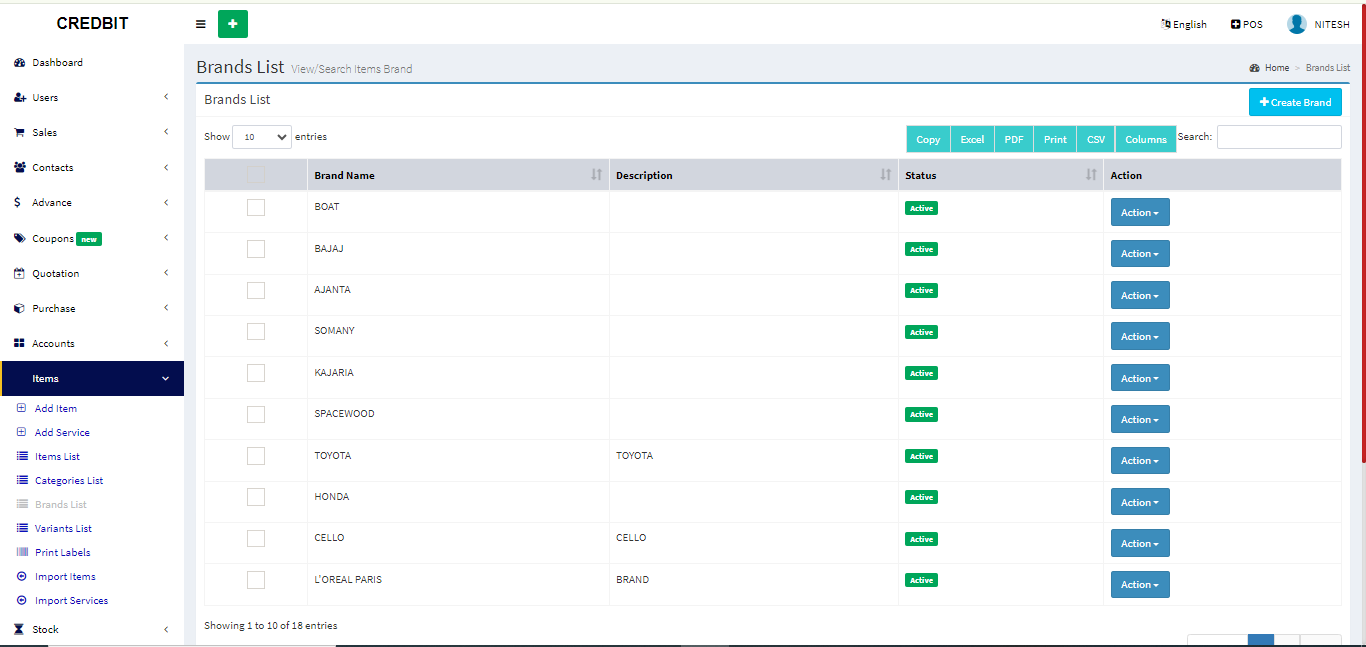Open the Action dropdown for L'OREAL PARIS
This screenshot has height=647, width=1366.
[x=1140, y=584]
